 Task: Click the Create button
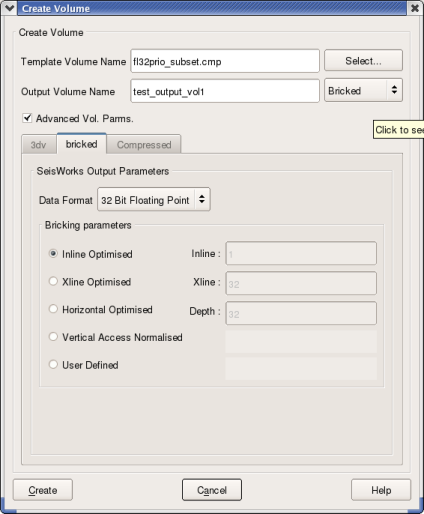[x=43, y=490]
